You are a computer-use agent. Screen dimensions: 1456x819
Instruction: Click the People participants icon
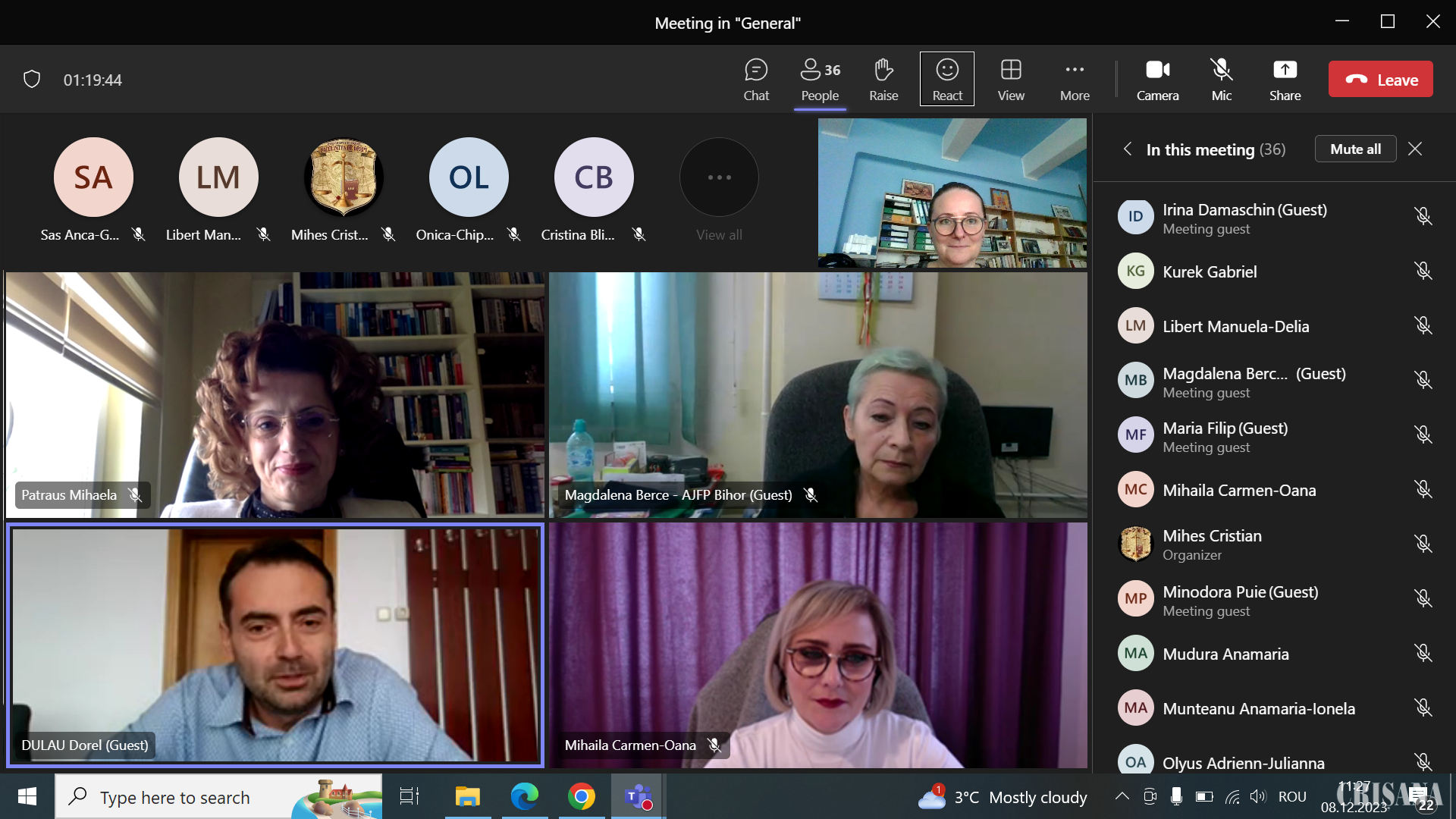pyautogui.click(x=820, y=79)
